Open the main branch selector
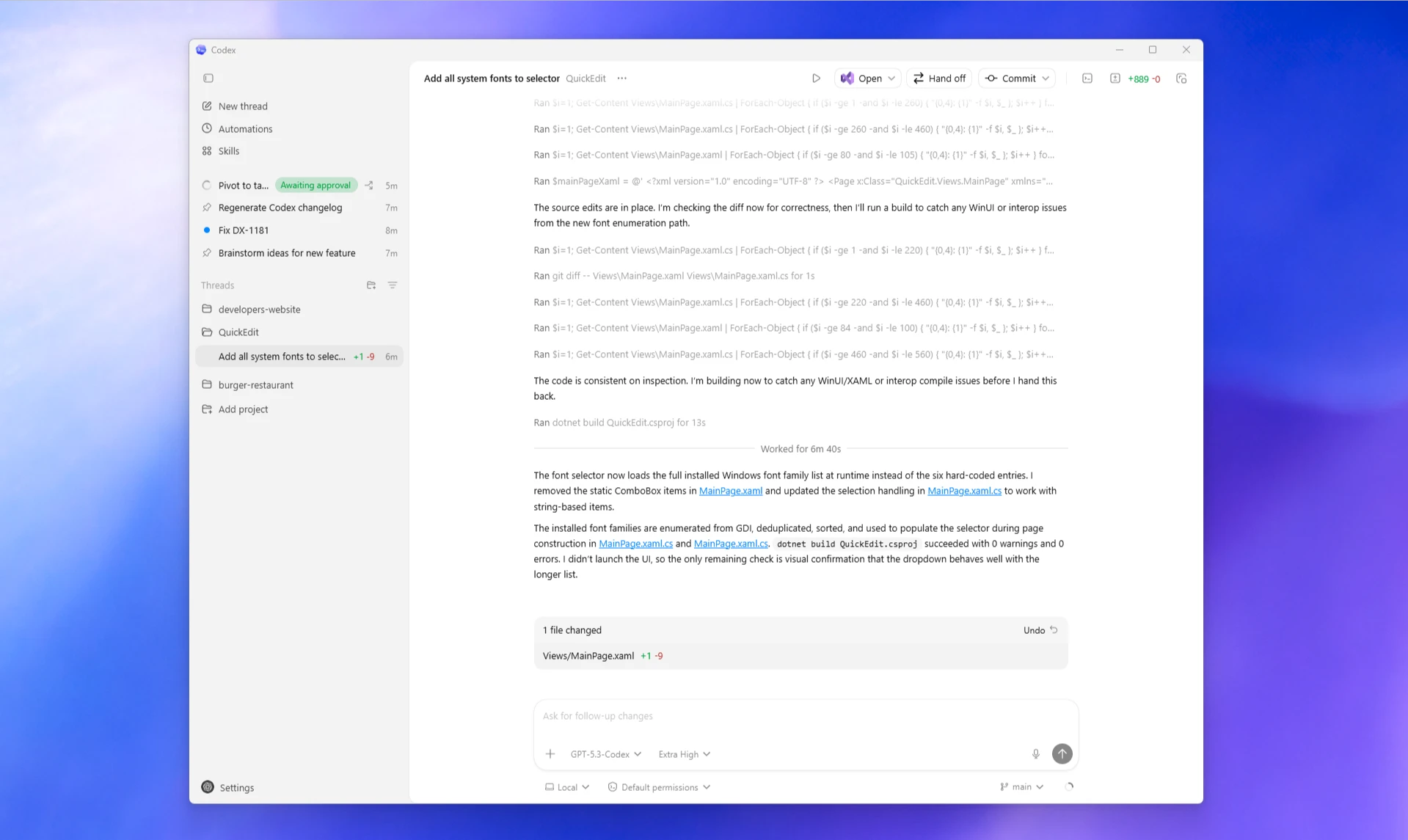 point(1021,786)
